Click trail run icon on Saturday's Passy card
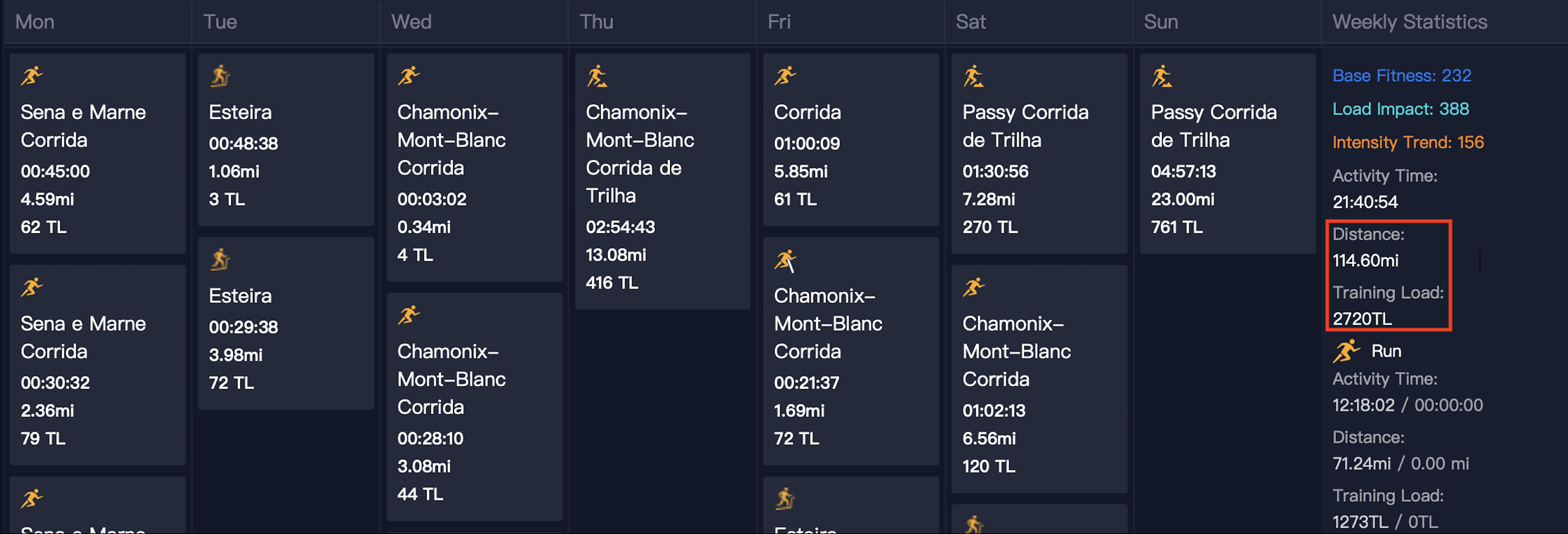 [x=973, y=76]
